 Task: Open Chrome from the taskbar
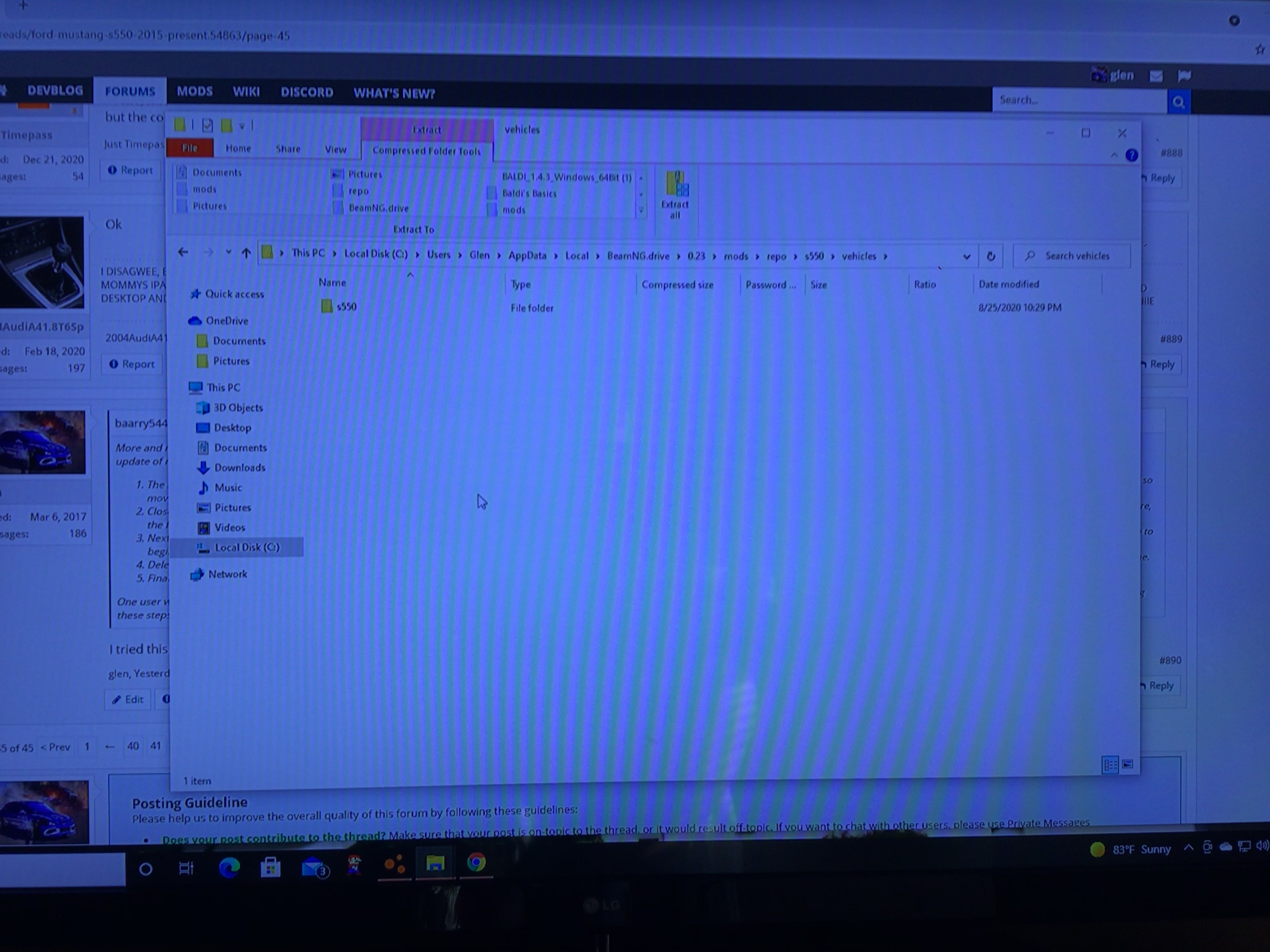point(476,863)
